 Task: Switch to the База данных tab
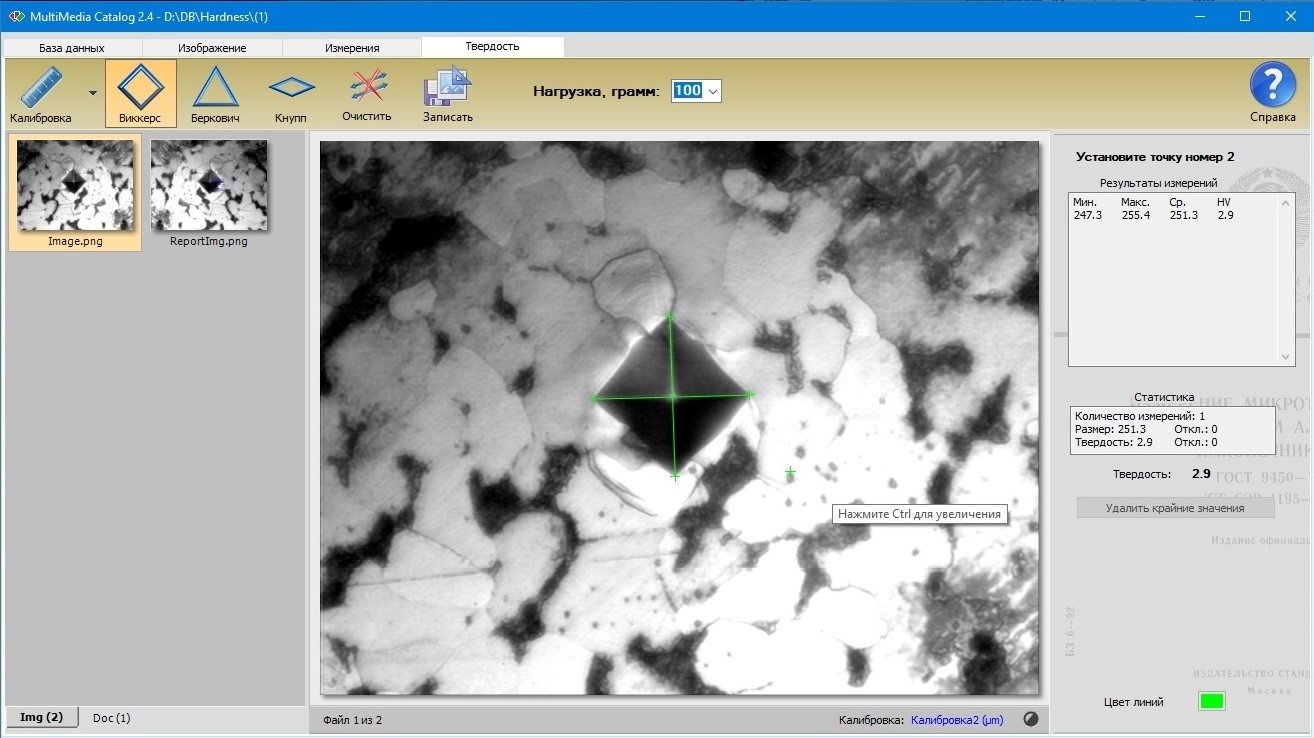pyautogui.click(x=72, y=47)
